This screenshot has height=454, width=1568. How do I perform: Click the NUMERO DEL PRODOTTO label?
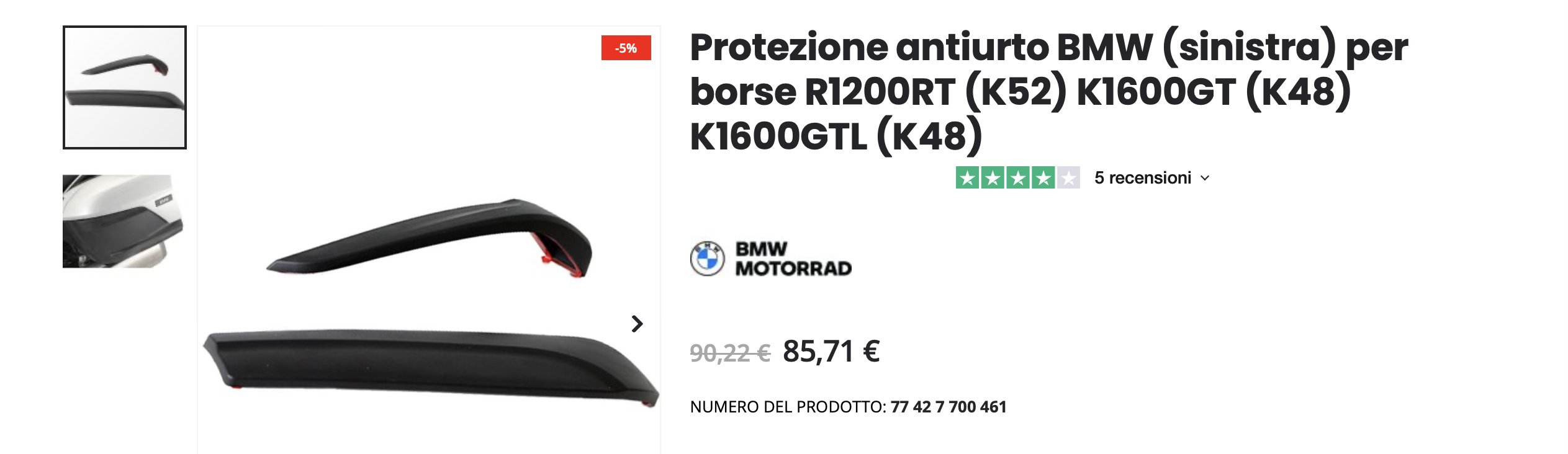point(788,407)
